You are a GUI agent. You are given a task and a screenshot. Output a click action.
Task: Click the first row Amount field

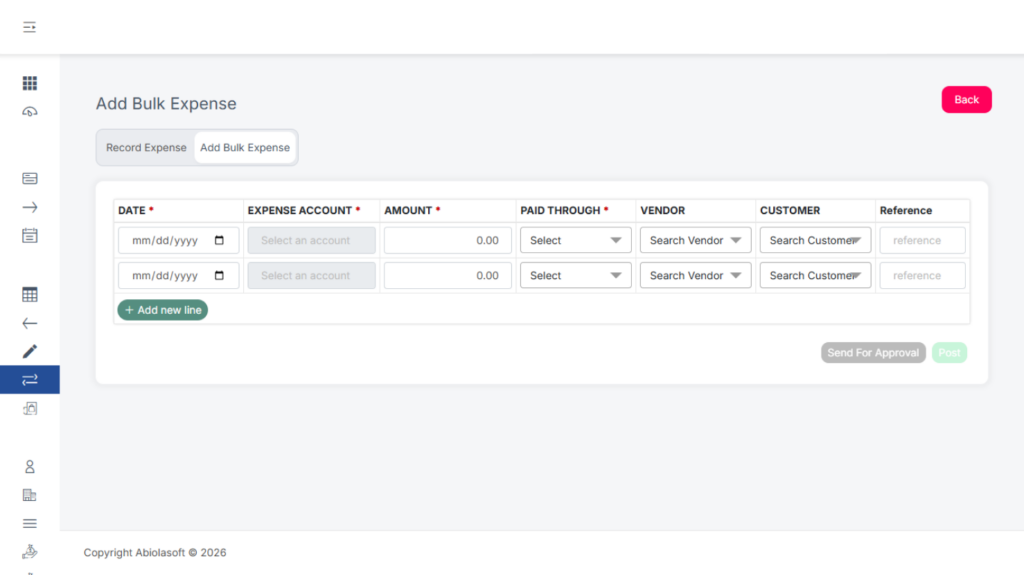click(447, 240)
